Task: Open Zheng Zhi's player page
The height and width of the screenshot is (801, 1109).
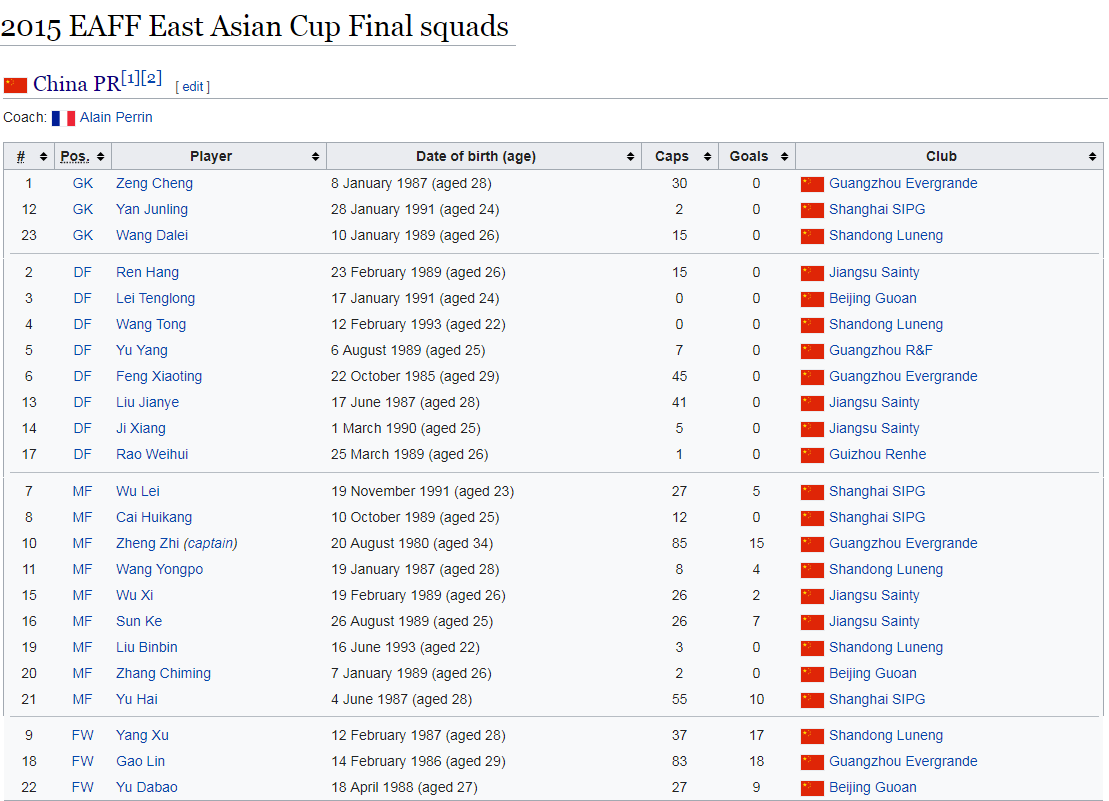Action: [147, 543]
